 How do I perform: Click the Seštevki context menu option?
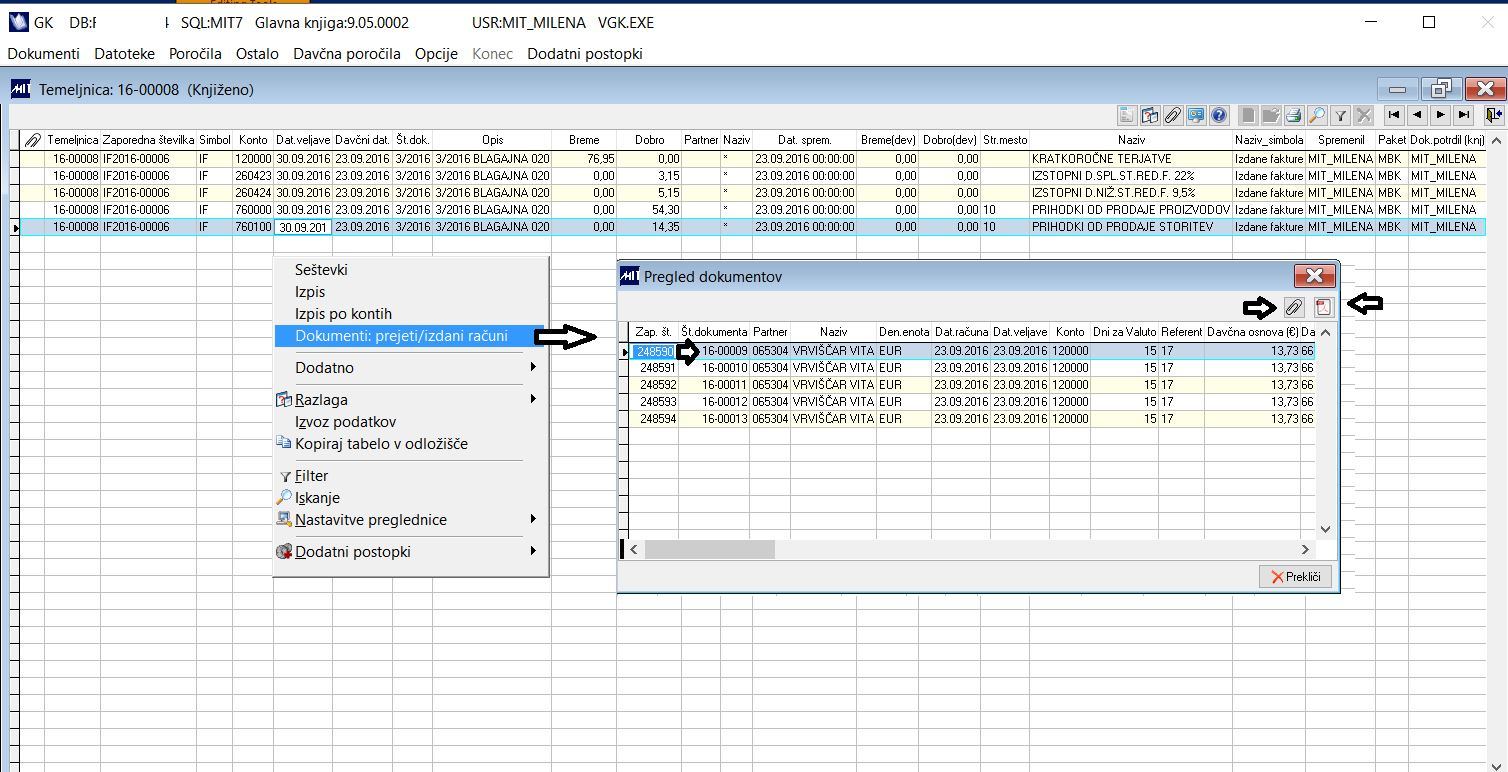click(x=321, y=270)
